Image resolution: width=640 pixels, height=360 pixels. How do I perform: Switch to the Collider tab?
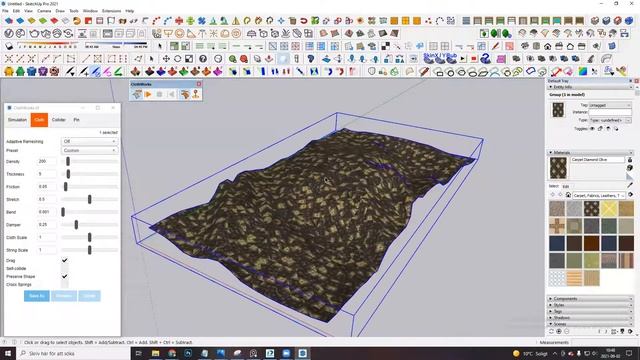tap(59, 120)
